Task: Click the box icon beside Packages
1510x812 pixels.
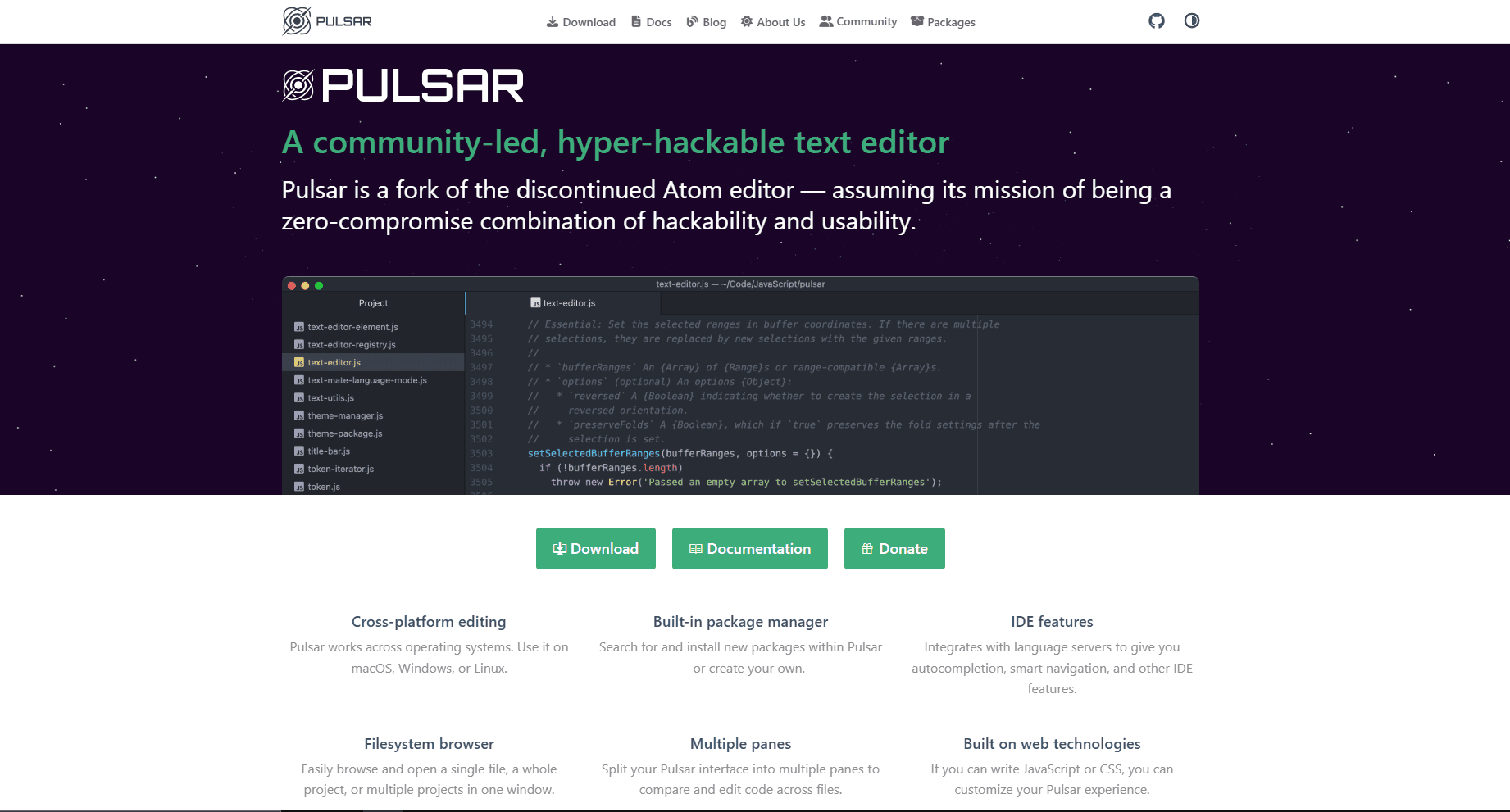Action: point(917,22)
